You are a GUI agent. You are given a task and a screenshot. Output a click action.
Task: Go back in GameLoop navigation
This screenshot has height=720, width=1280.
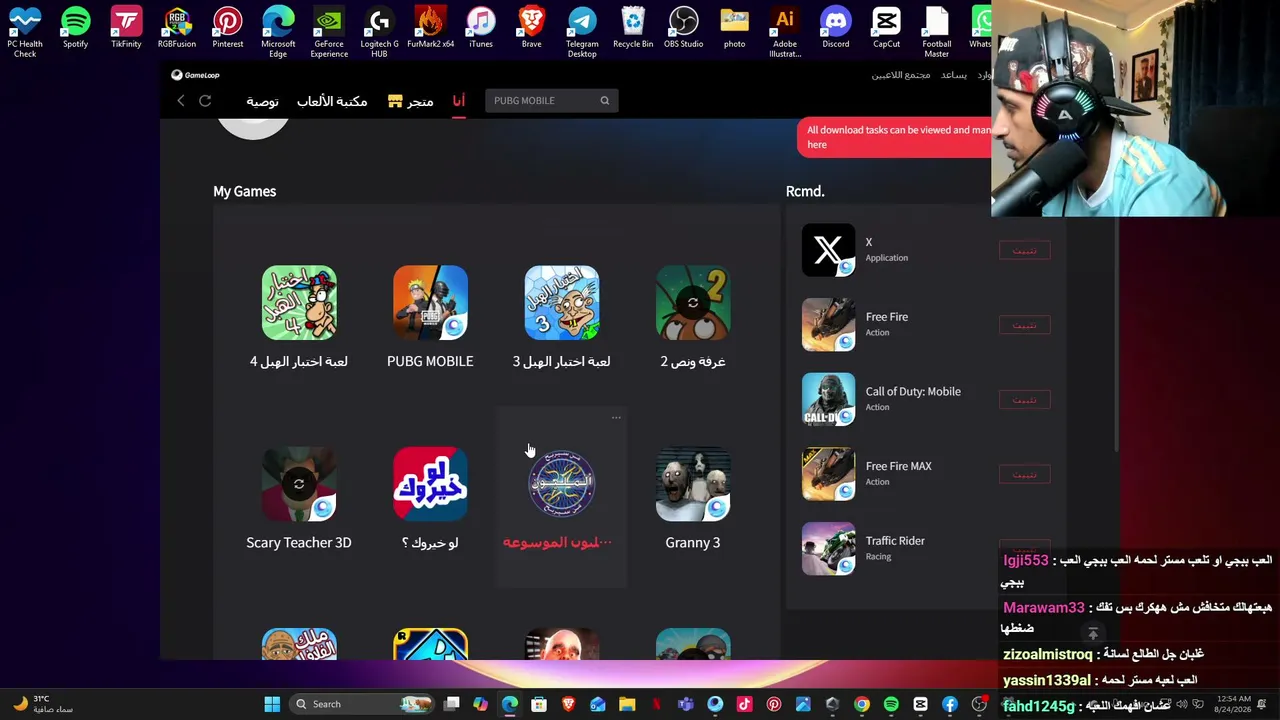[x=181, y=101]
